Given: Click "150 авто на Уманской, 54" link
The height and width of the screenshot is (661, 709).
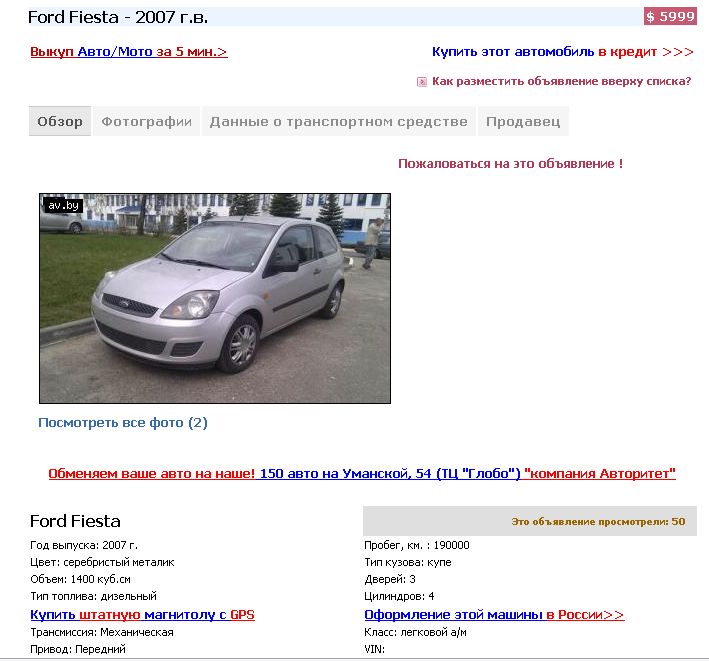Looking at the screenshot, I should click(390, 473).
